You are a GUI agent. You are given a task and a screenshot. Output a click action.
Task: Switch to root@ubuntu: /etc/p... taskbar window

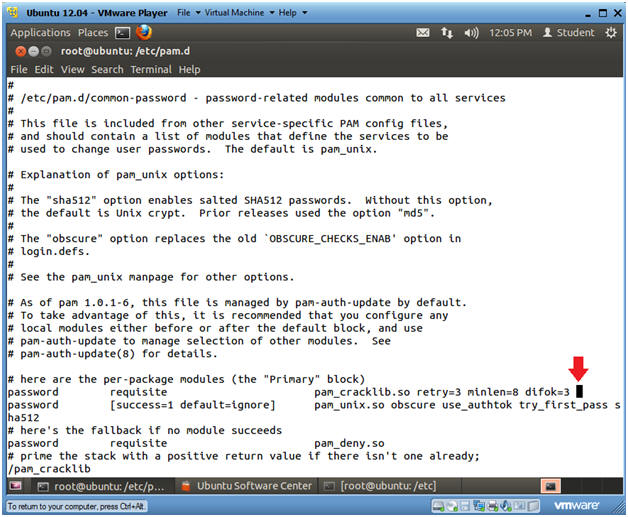coord(101,486)
